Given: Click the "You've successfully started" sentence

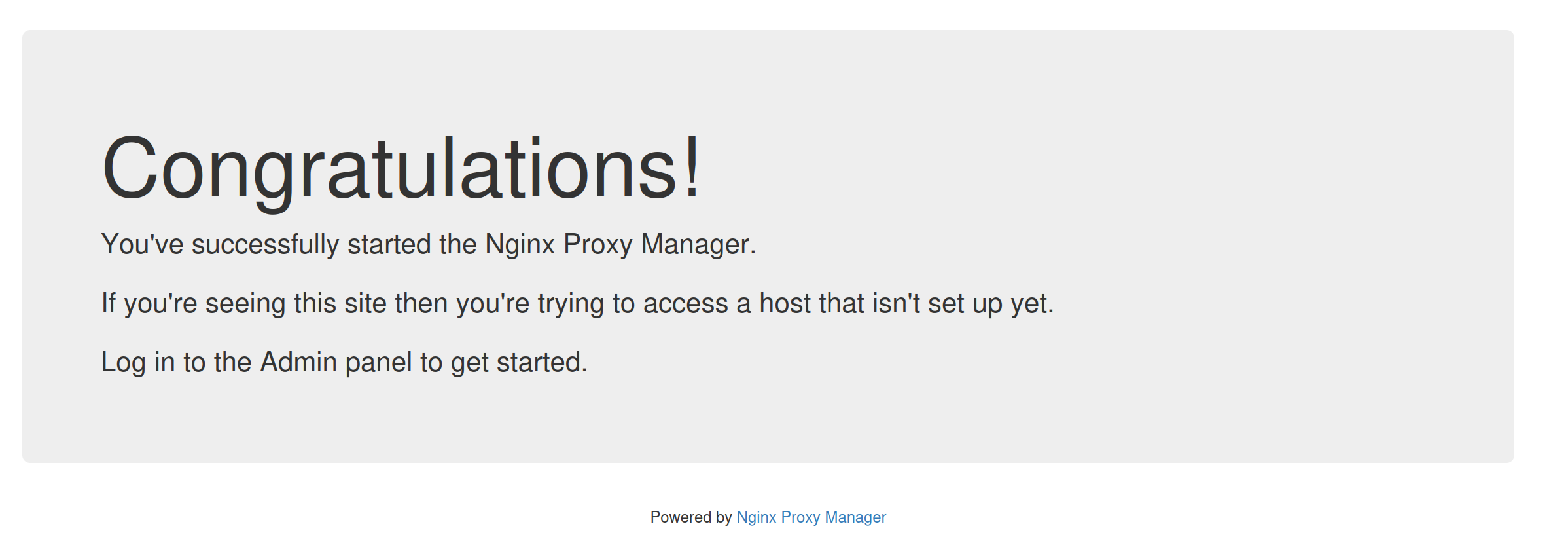Looking at the screenshot, I should (x=428, y=244).
